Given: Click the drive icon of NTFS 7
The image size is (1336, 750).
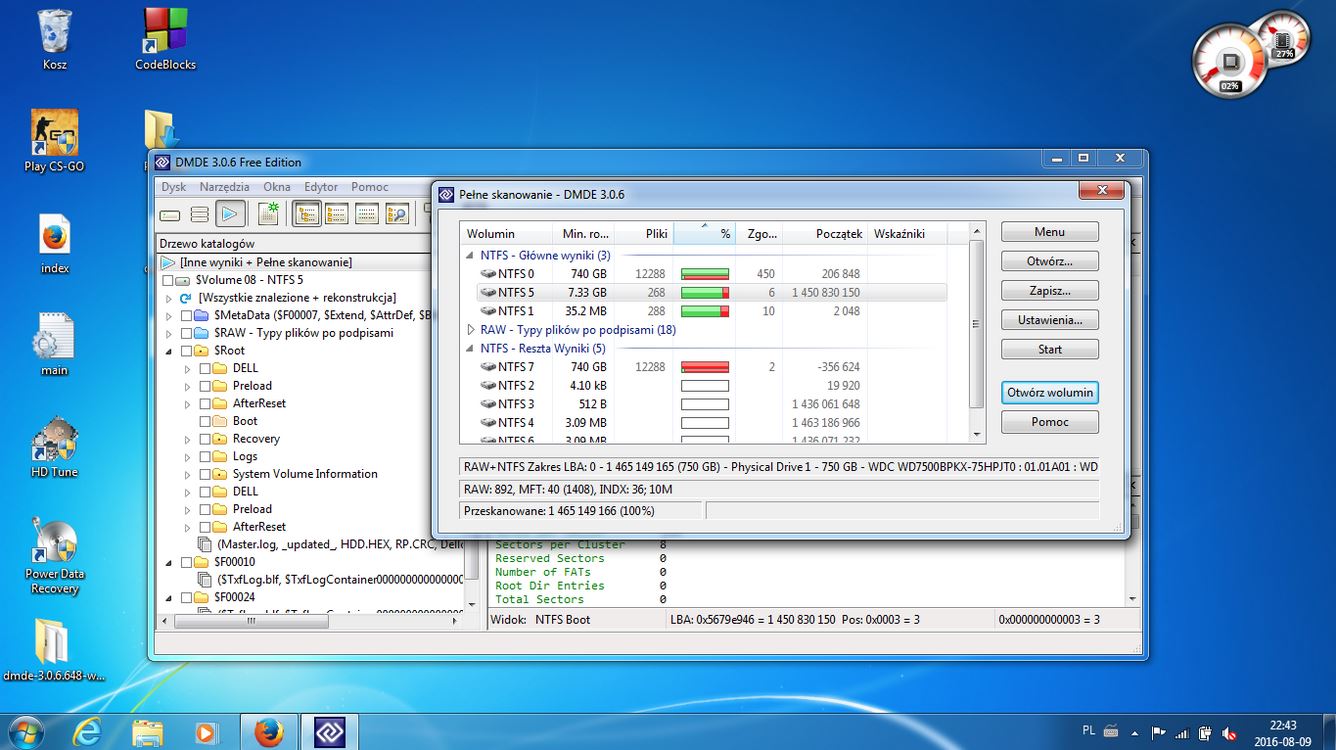Looking at the screenshot, I should tap(488, 367).
